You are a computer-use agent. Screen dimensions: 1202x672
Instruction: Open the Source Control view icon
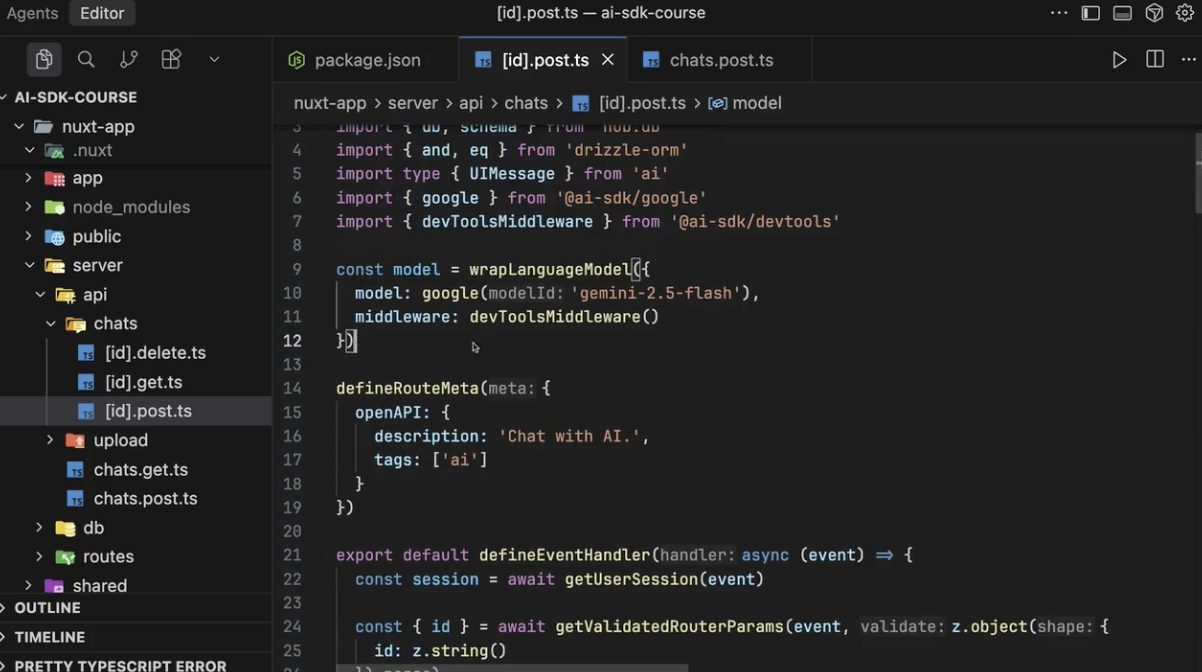(x=129, y=60)
